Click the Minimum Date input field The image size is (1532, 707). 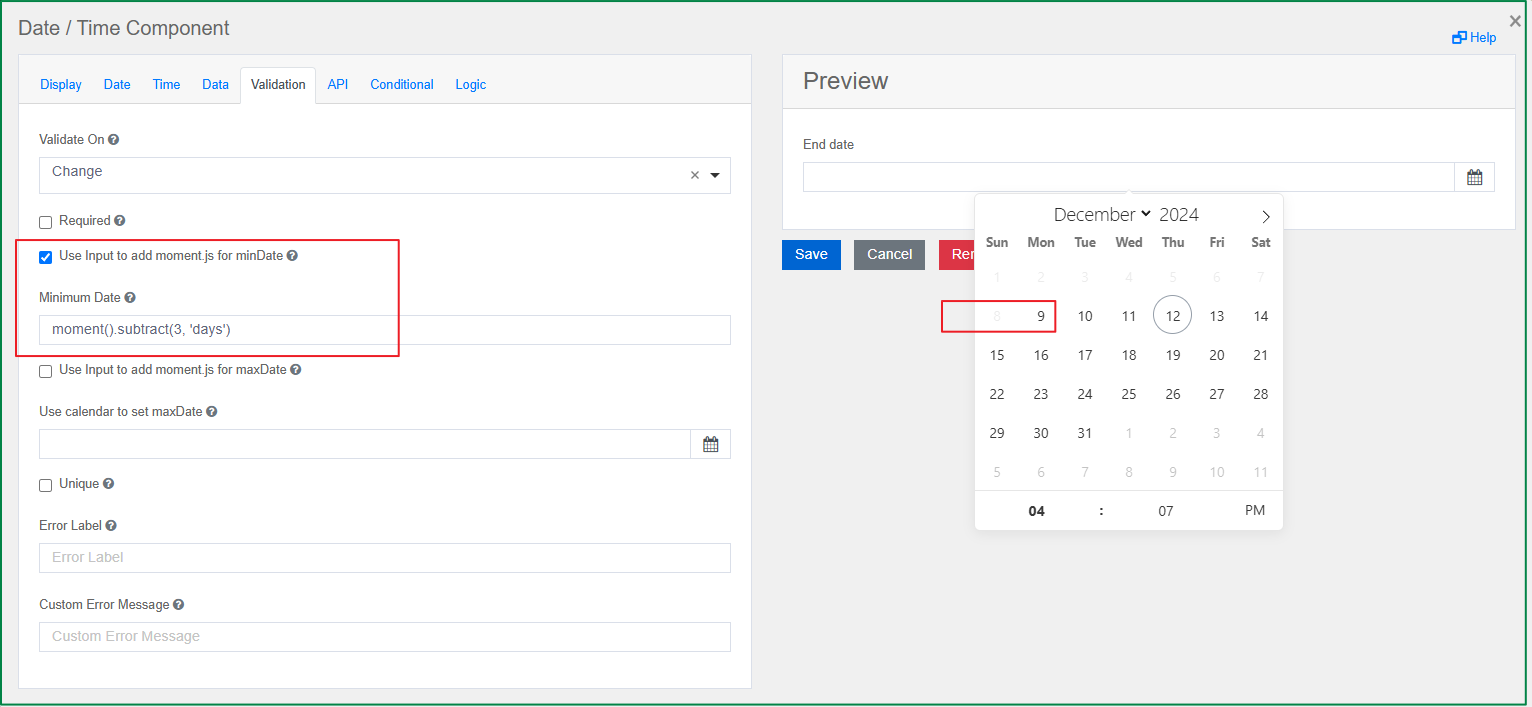tap(385, 330)
